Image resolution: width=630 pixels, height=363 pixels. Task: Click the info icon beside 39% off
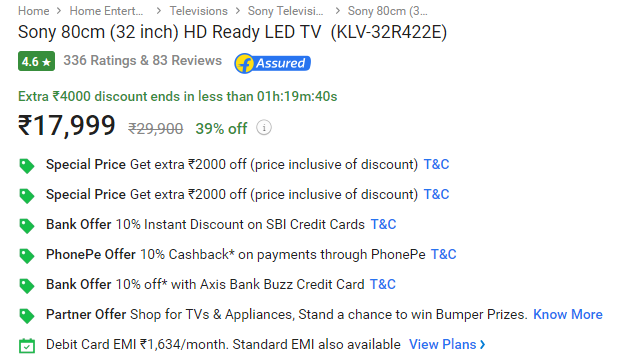click(264, 128)
